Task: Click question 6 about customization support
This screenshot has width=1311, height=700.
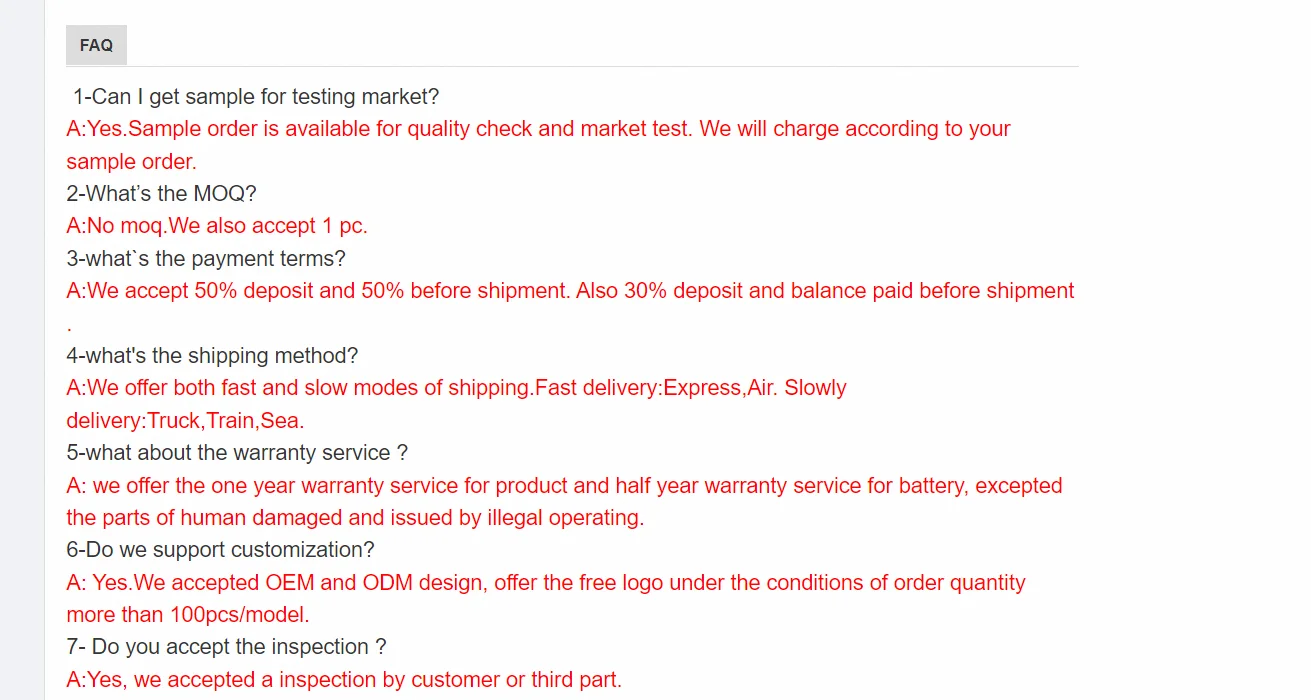Action: point(220,549)
